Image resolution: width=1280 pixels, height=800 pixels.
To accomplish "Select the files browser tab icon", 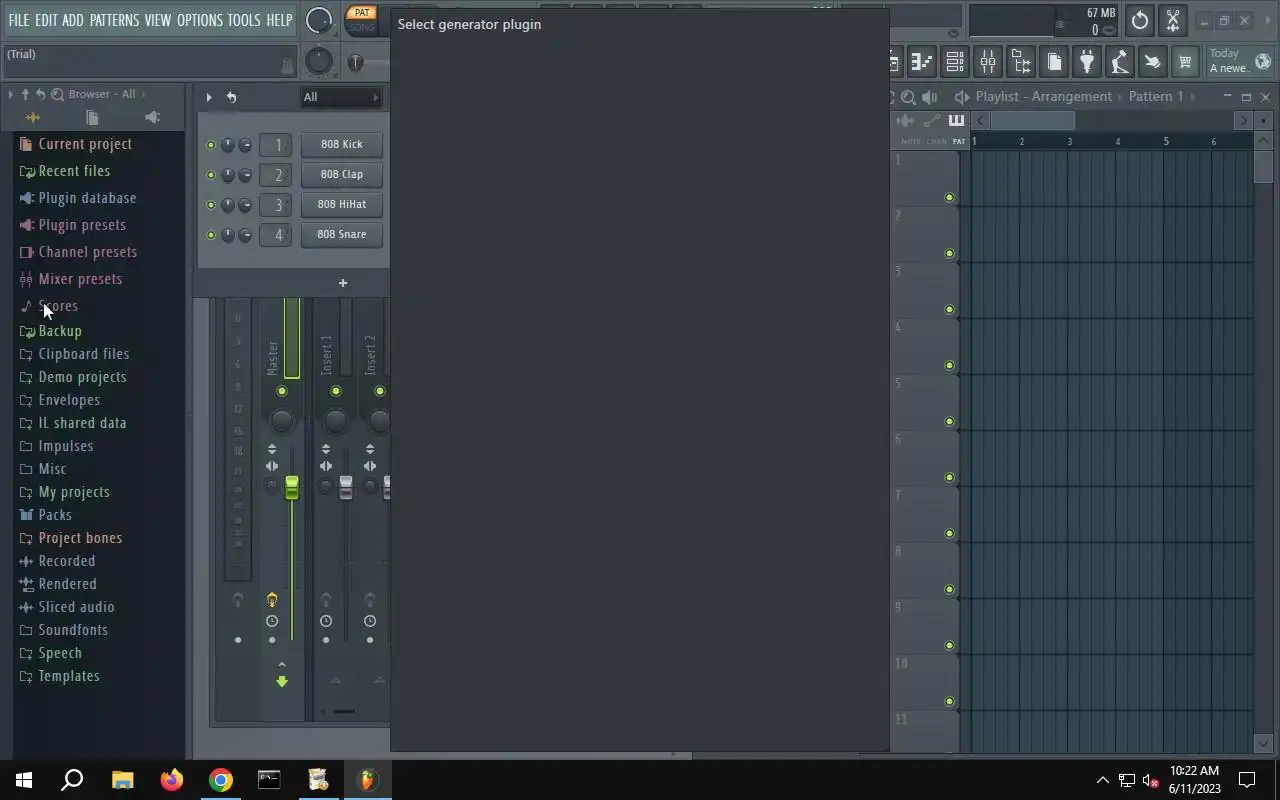I will pyautogui.click(x=92, y=118).
